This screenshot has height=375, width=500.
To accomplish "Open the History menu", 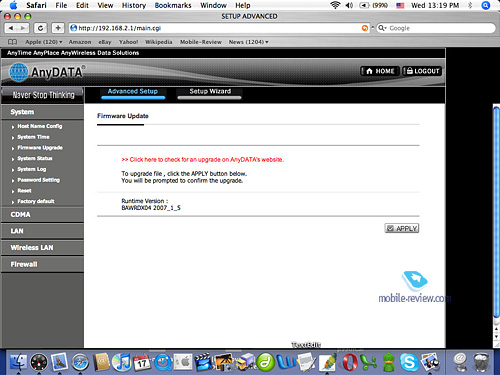I will click(134, 5).
